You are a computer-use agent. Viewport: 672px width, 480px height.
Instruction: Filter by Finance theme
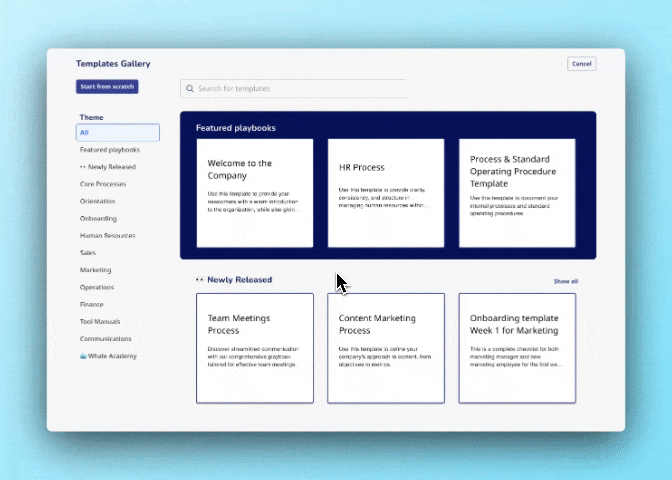pos(92,304)
